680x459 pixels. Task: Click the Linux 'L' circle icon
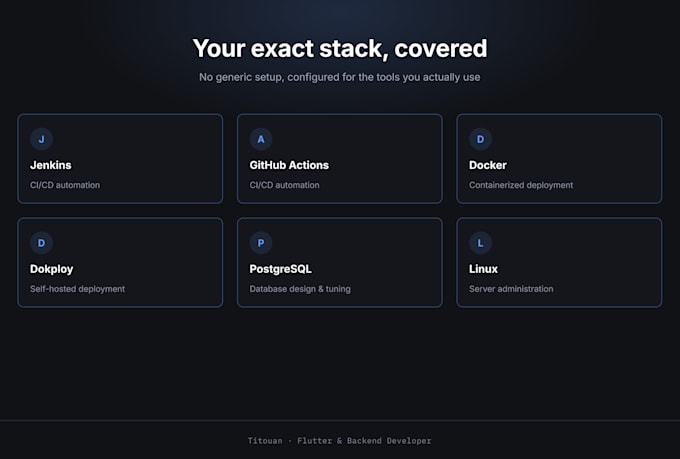481,243
